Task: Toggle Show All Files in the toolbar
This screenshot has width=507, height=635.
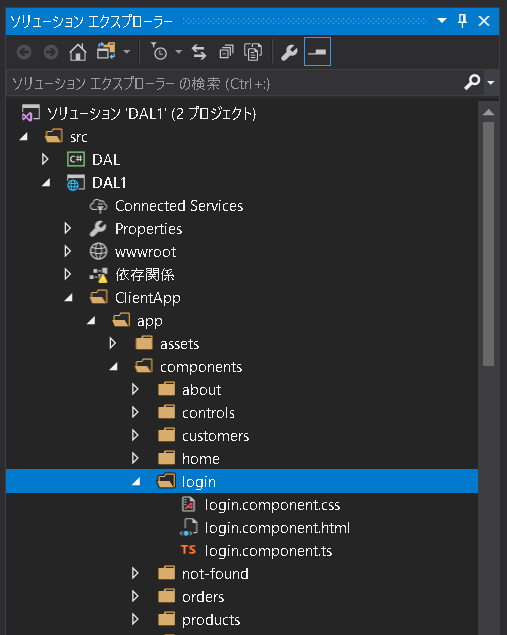Action: click(254, 52)
